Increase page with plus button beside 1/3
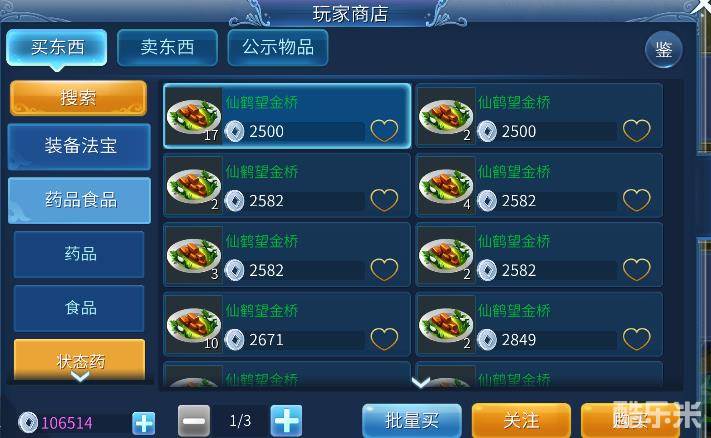This screenshot has height=438, width=711. point(286,421)
